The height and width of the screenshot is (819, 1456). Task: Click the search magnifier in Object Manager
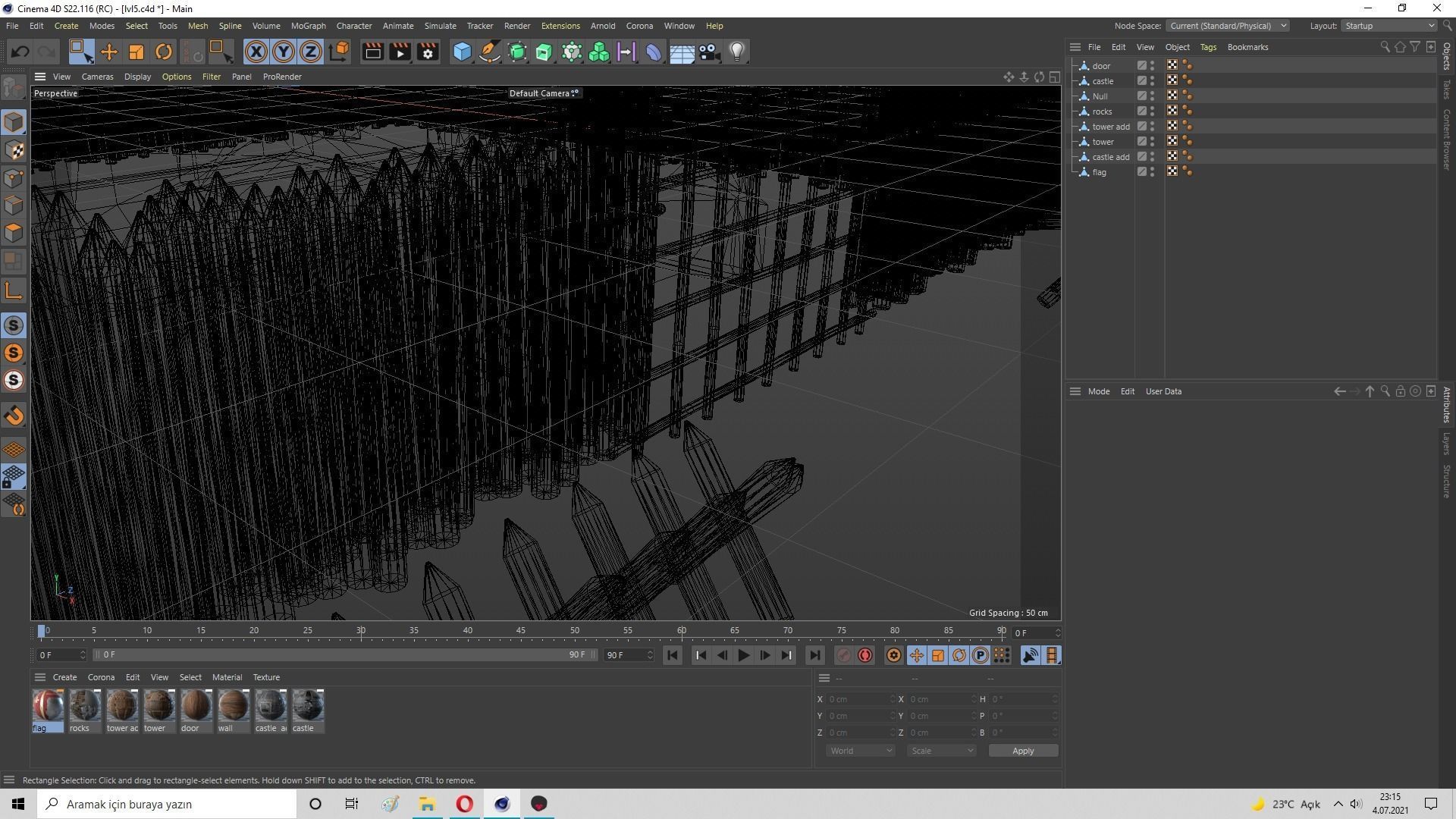(x=1385, y=47)
